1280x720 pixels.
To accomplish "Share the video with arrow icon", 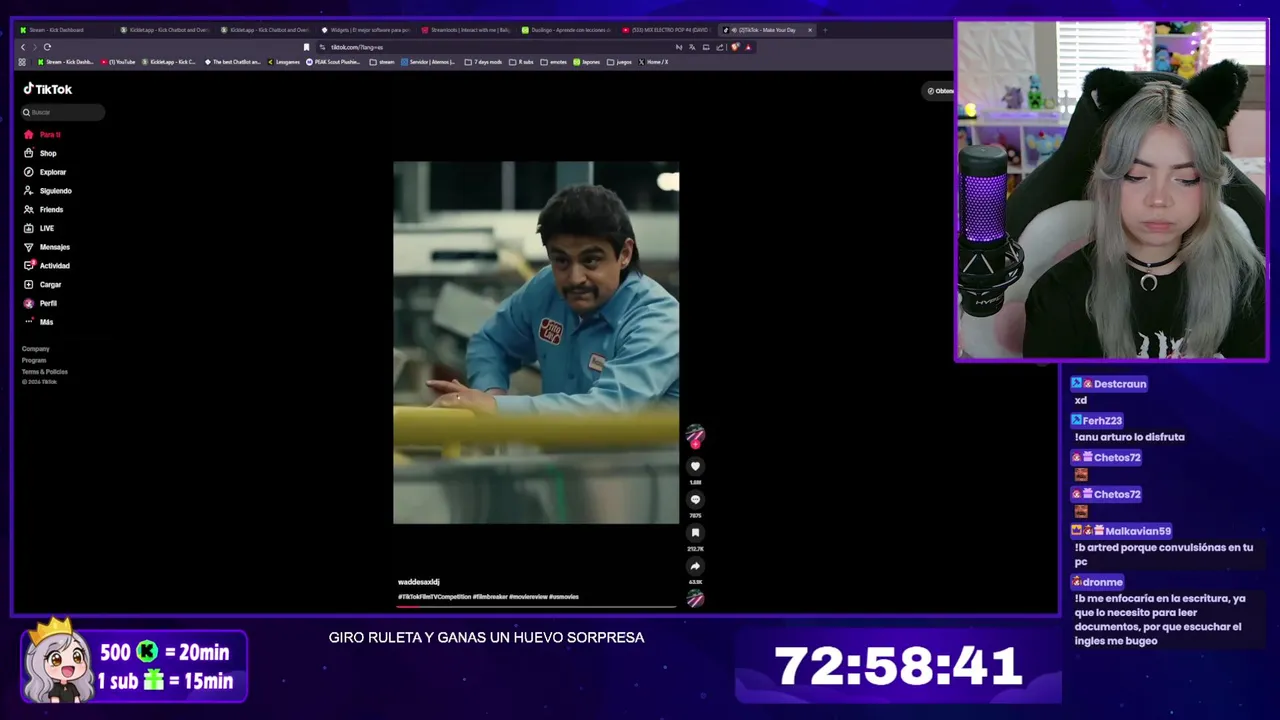I will coord(695,566).
